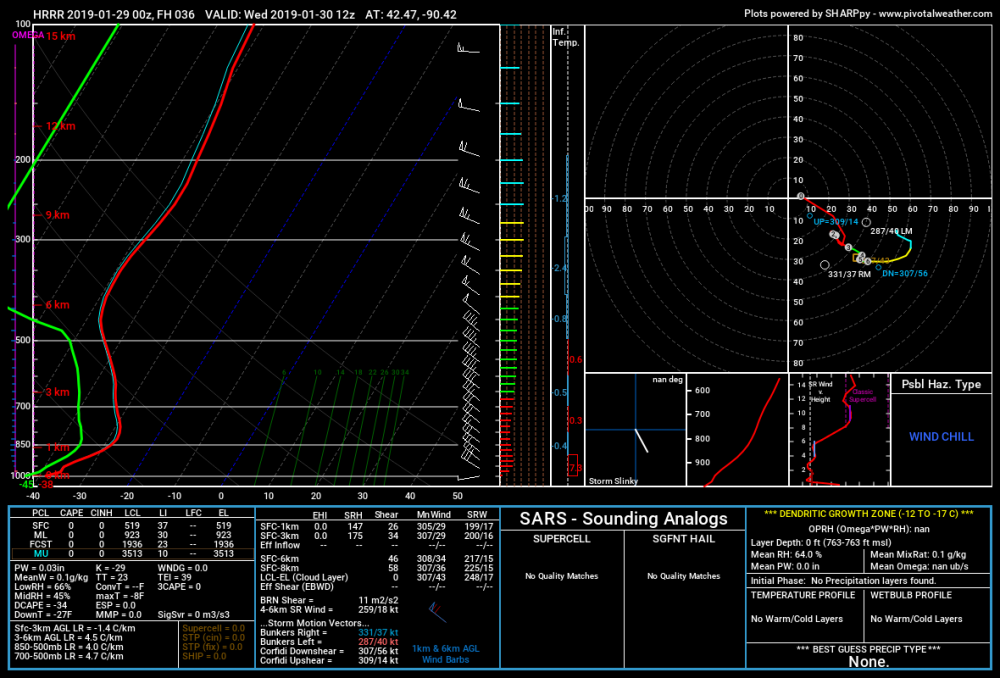Click the 'None.' precip type result

869,662
